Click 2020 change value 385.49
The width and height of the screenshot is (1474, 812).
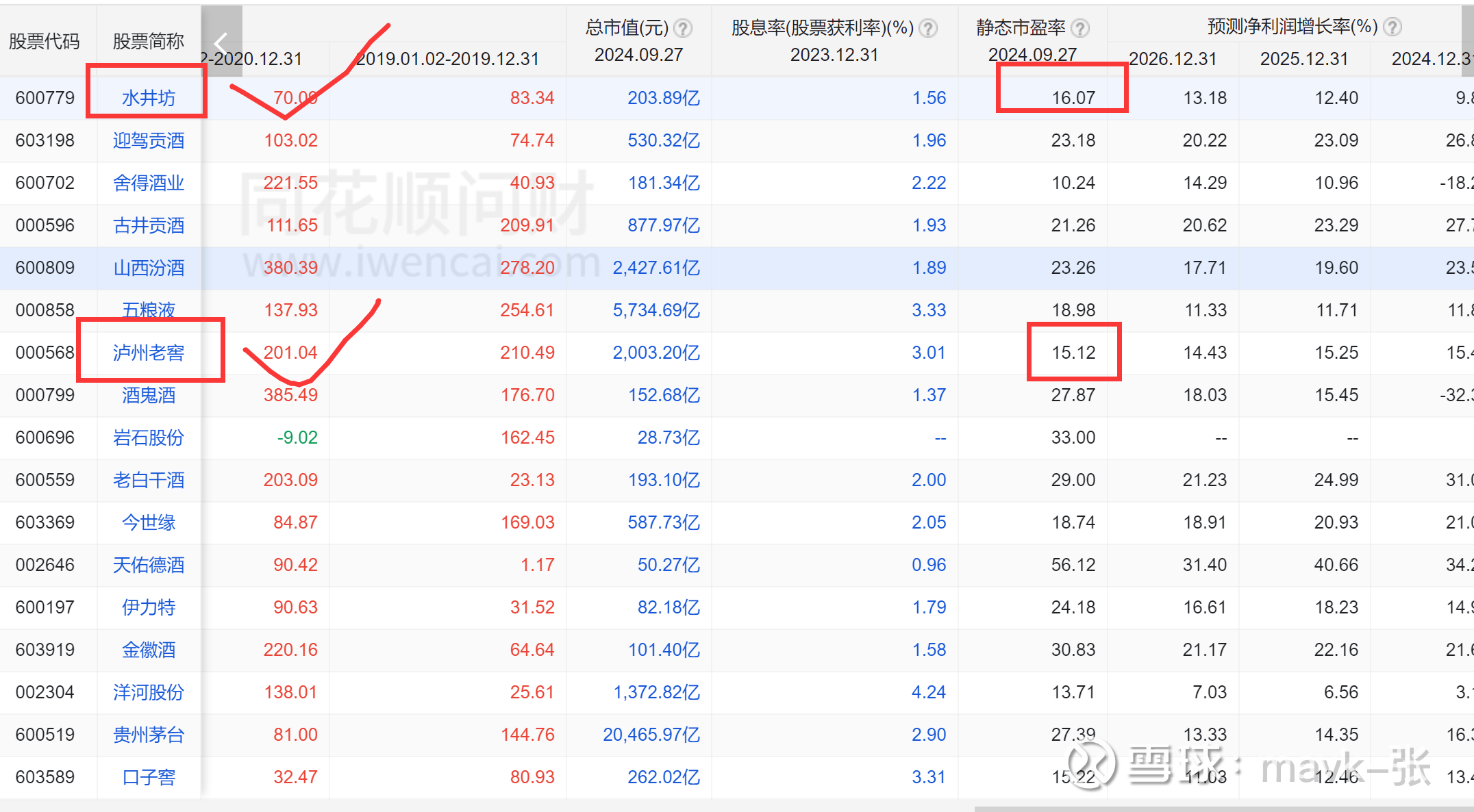(290, 395)
